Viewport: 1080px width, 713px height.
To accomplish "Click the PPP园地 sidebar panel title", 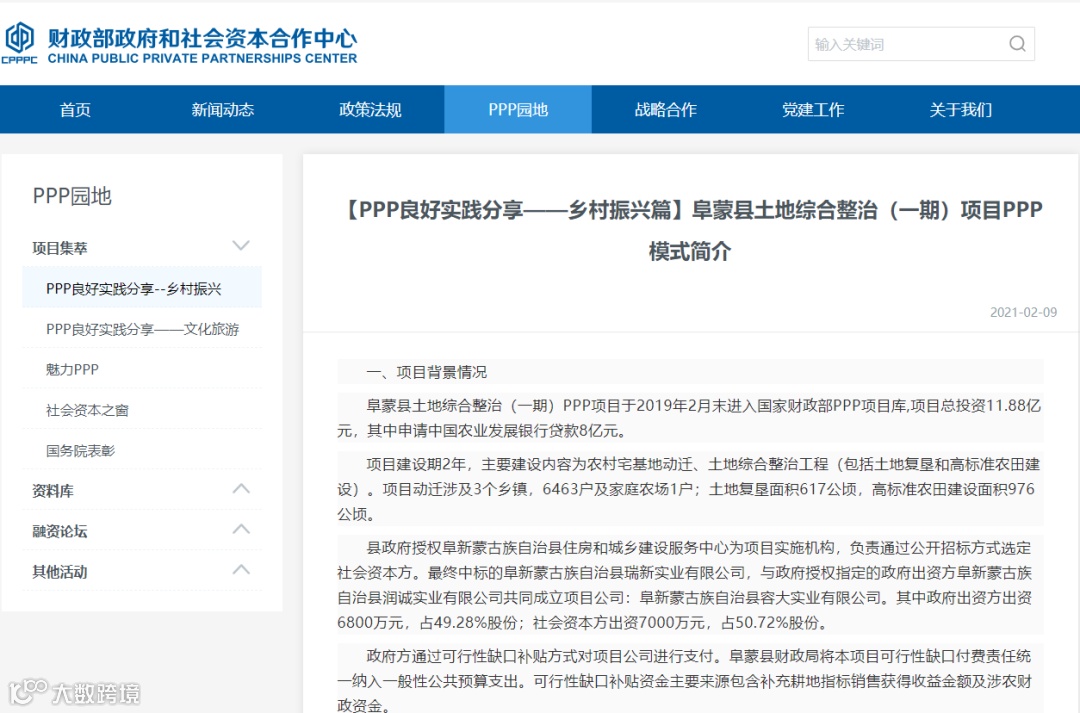I will pos(72,196).
